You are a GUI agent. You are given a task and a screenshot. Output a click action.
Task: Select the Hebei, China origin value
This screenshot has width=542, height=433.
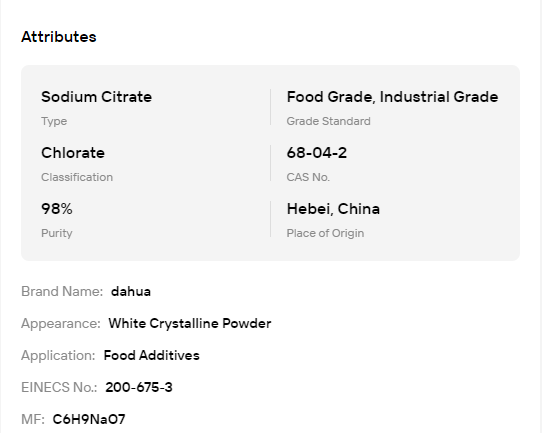[333, 209]
